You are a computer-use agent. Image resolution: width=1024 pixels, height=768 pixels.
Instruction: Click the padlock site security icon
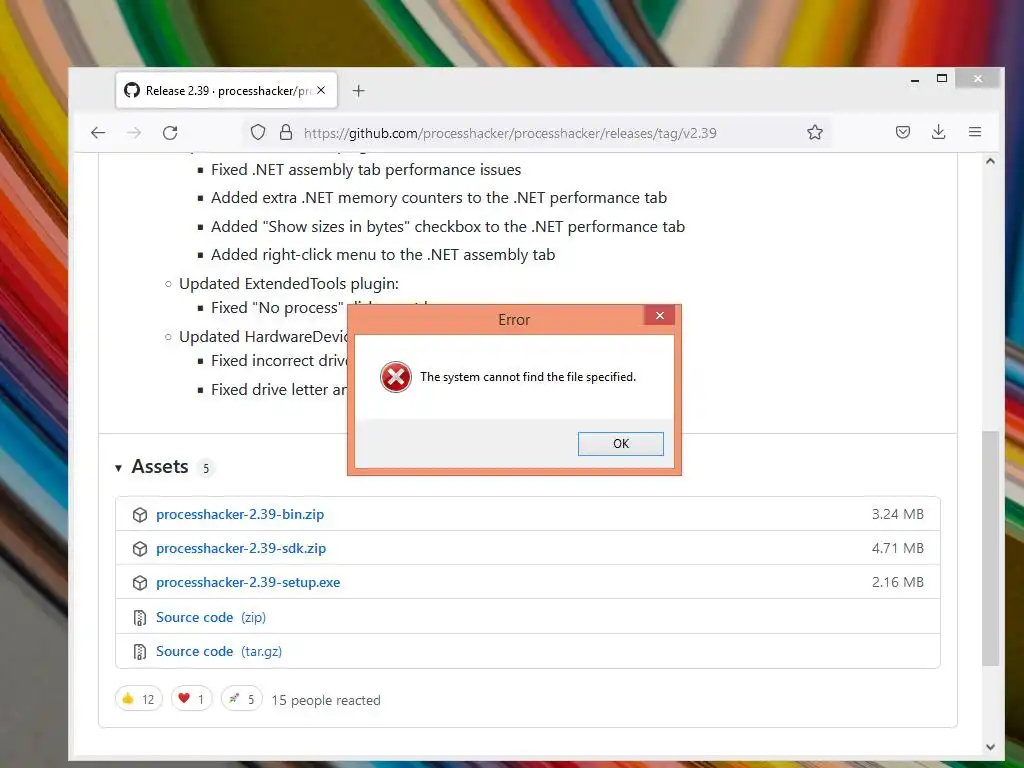pyautogui.click(x=286, y=133)
